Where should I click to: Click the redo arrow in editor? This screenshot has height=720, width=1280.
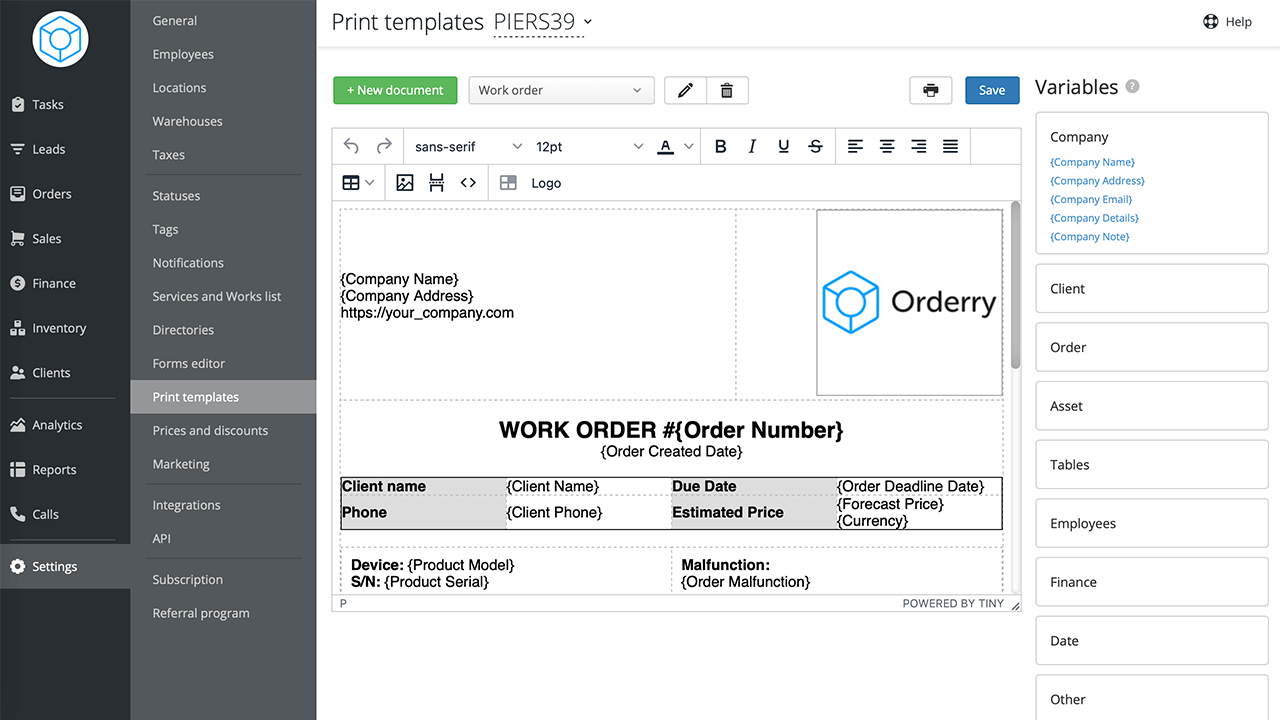[x=384, y=146]
